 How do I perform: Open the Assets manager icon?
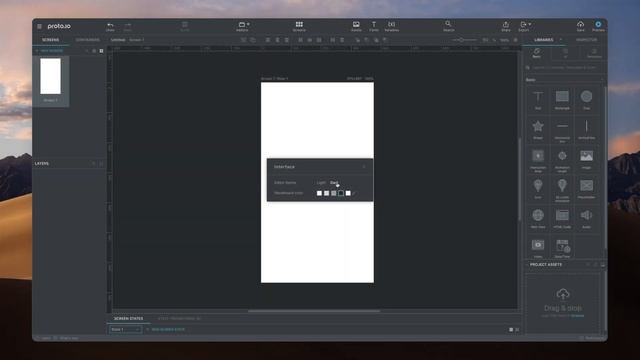pos(356,27)
